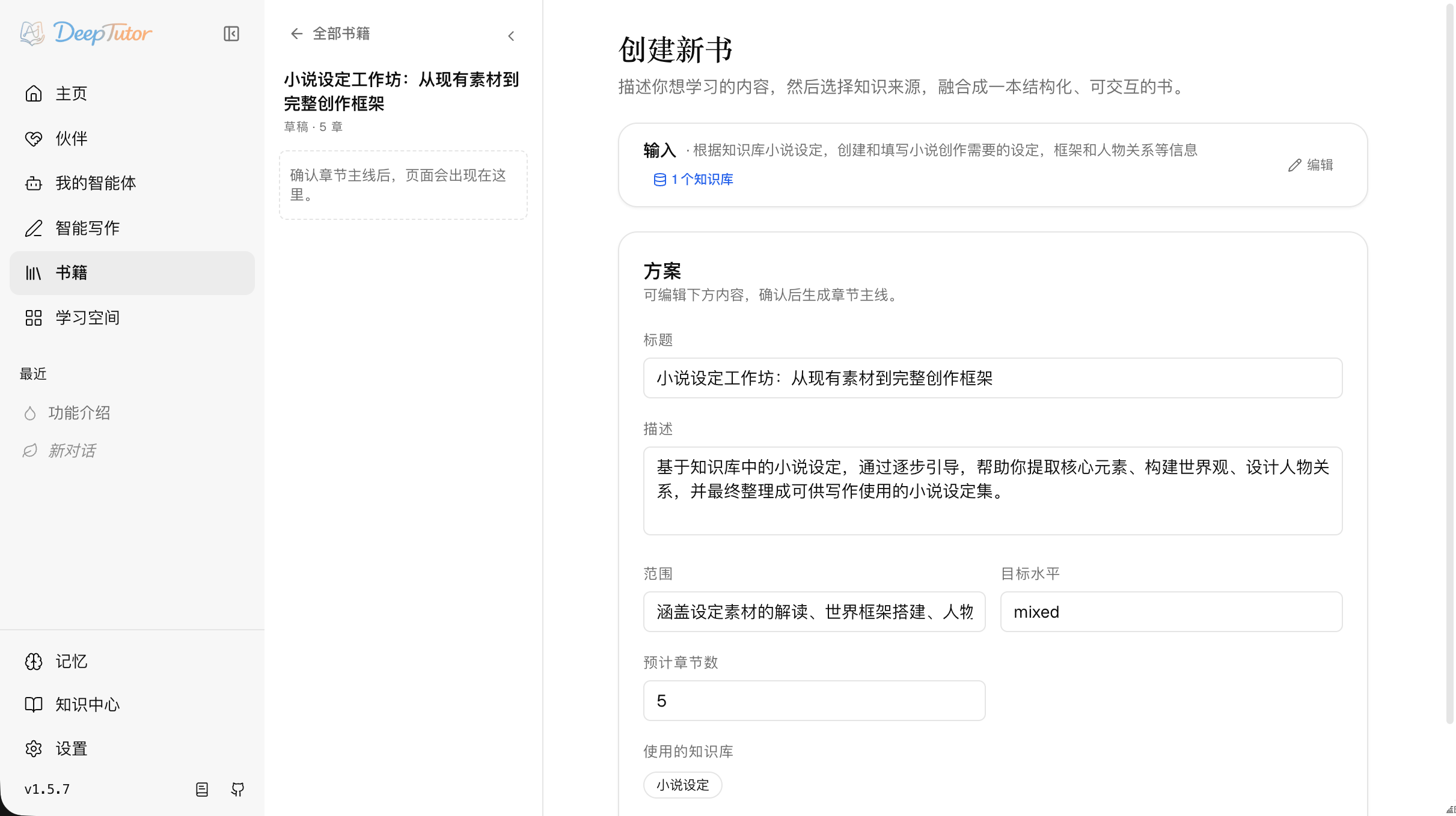
Task: Click the library icon beside 书籍
Action: [34, 273]
